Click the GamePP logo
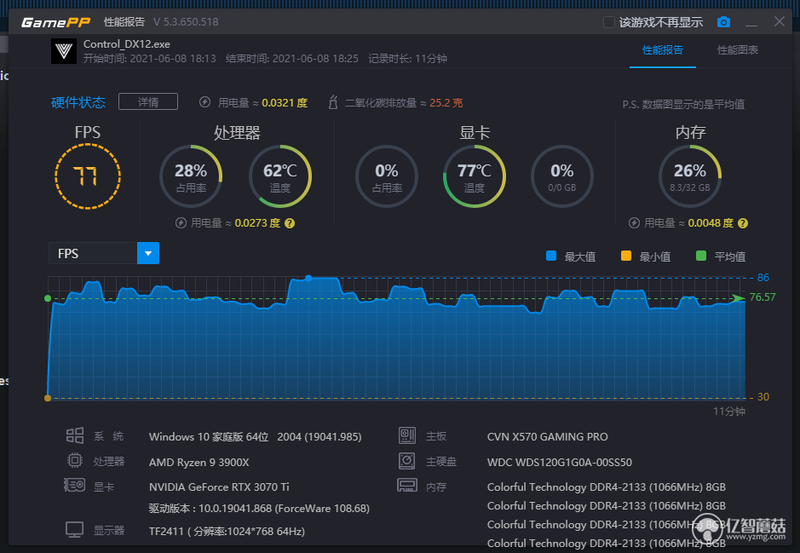The width and height of the screenshot is (800, 553). 56,22
